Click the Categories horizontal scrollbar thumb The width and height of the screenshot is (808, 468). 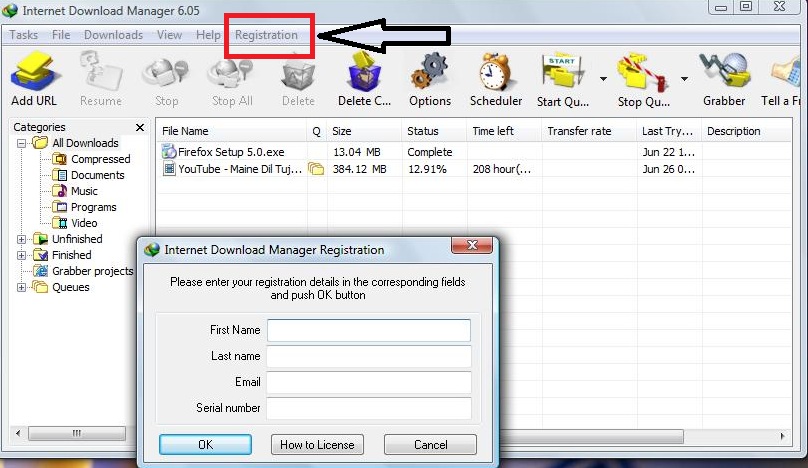point(77,433)
